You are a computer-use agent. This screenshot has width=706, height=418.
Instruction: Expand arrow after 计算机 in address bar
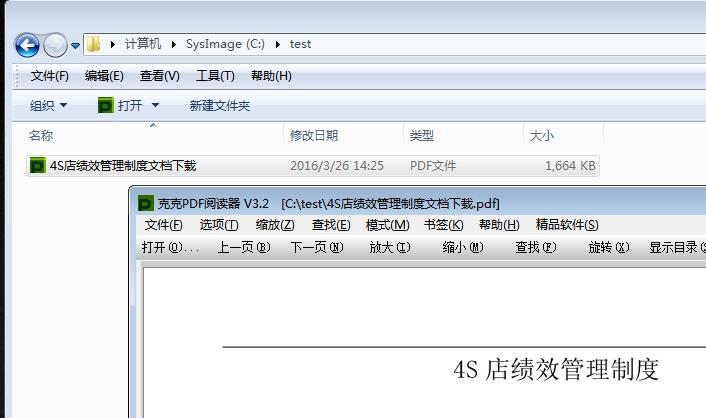point(173,44)
